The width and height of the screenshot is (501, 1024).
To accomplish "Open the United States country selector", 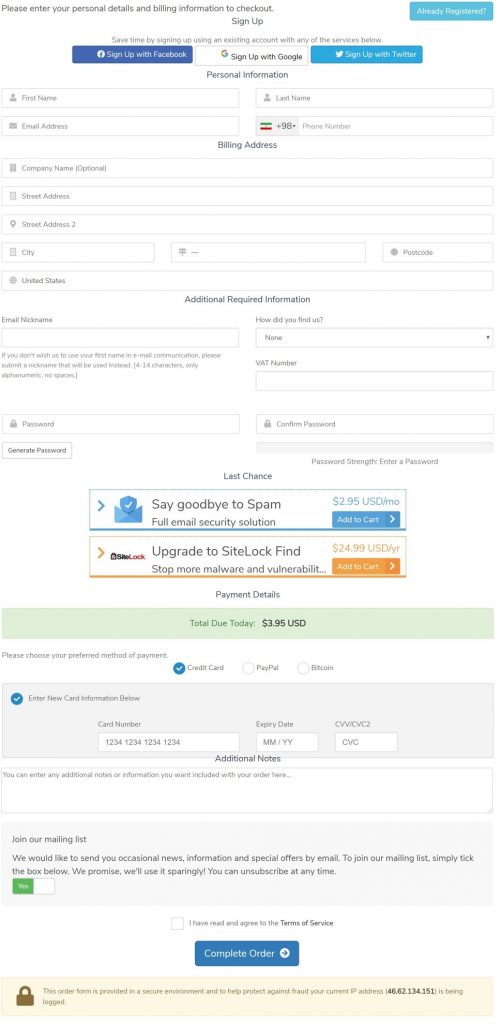I will tap(247, 281).
